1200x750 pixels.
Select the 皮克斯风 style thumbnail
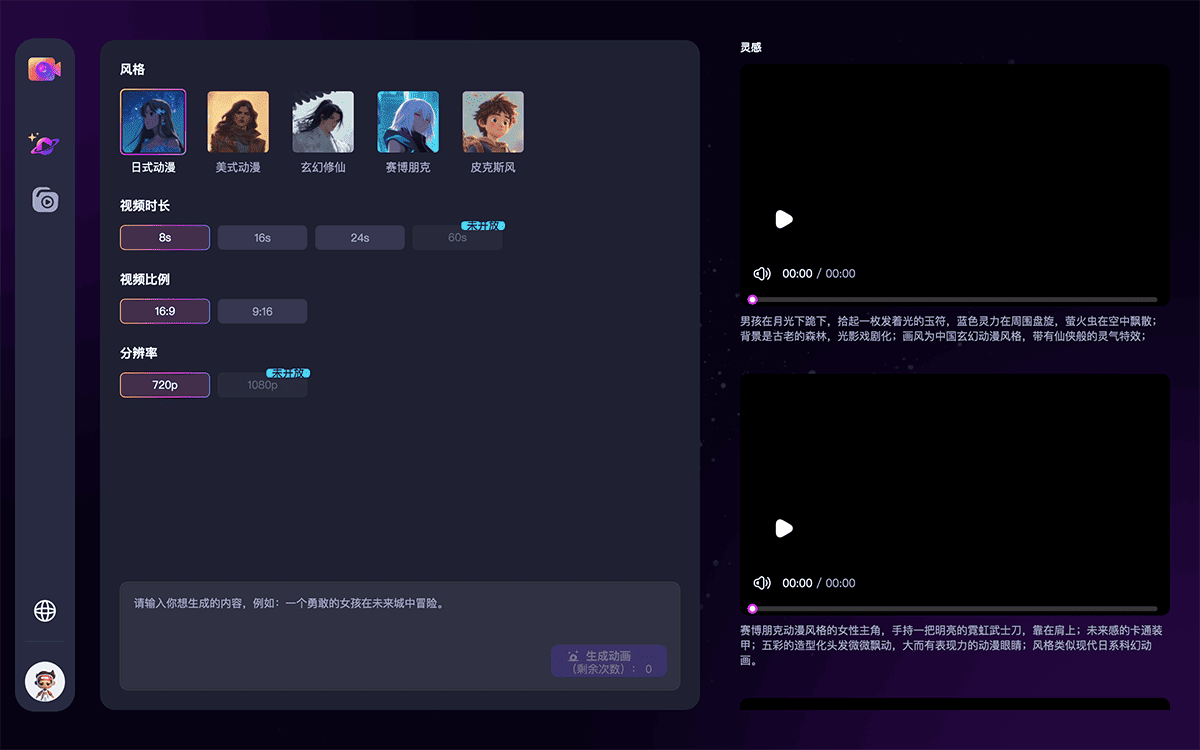coord(492,120)
